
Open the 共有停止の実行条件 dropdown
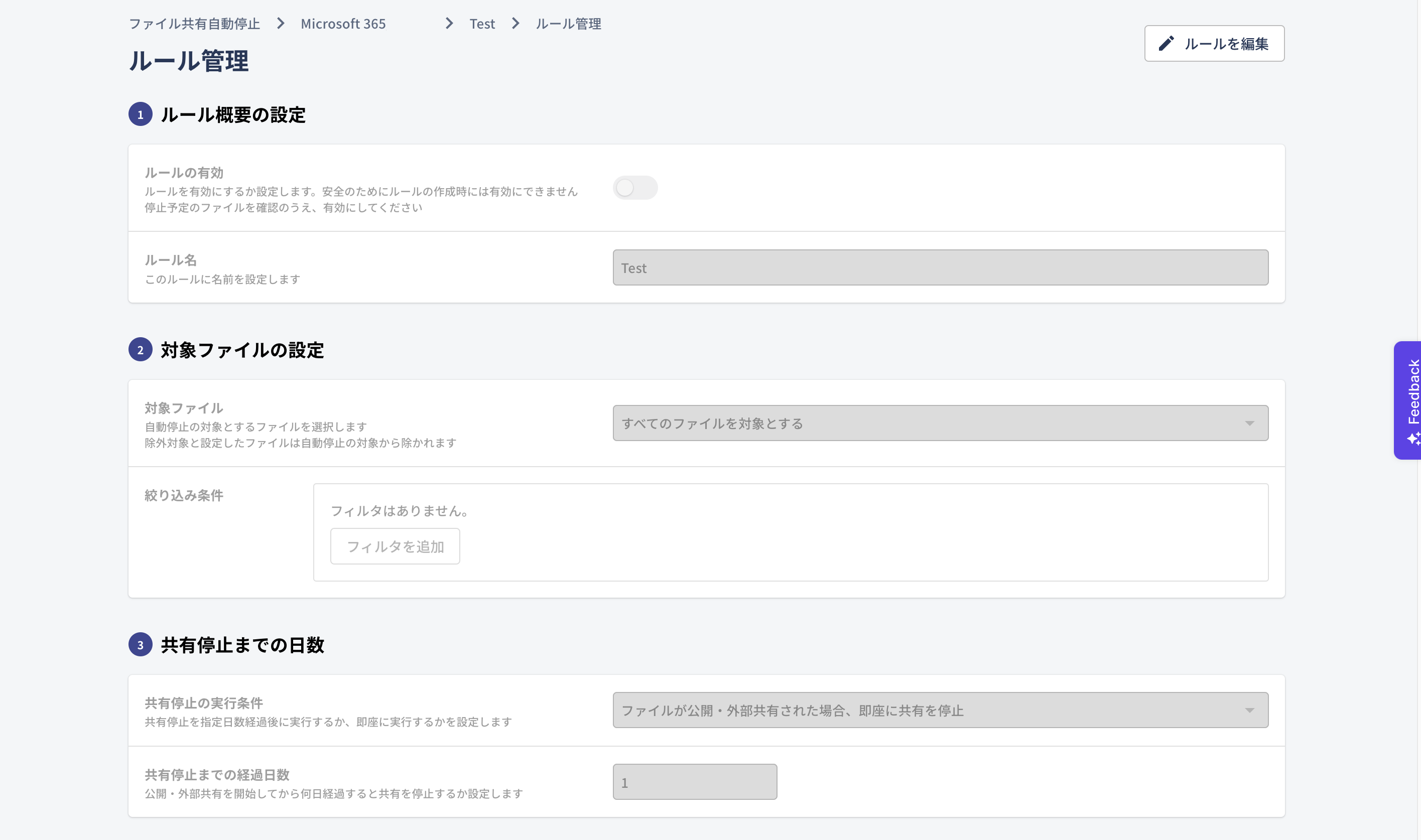(x=940, y=710)
